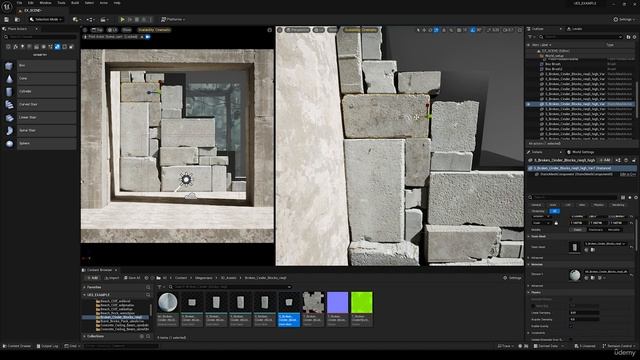
Task: Open Outliner settings gear icon
Action: point(635,37)
